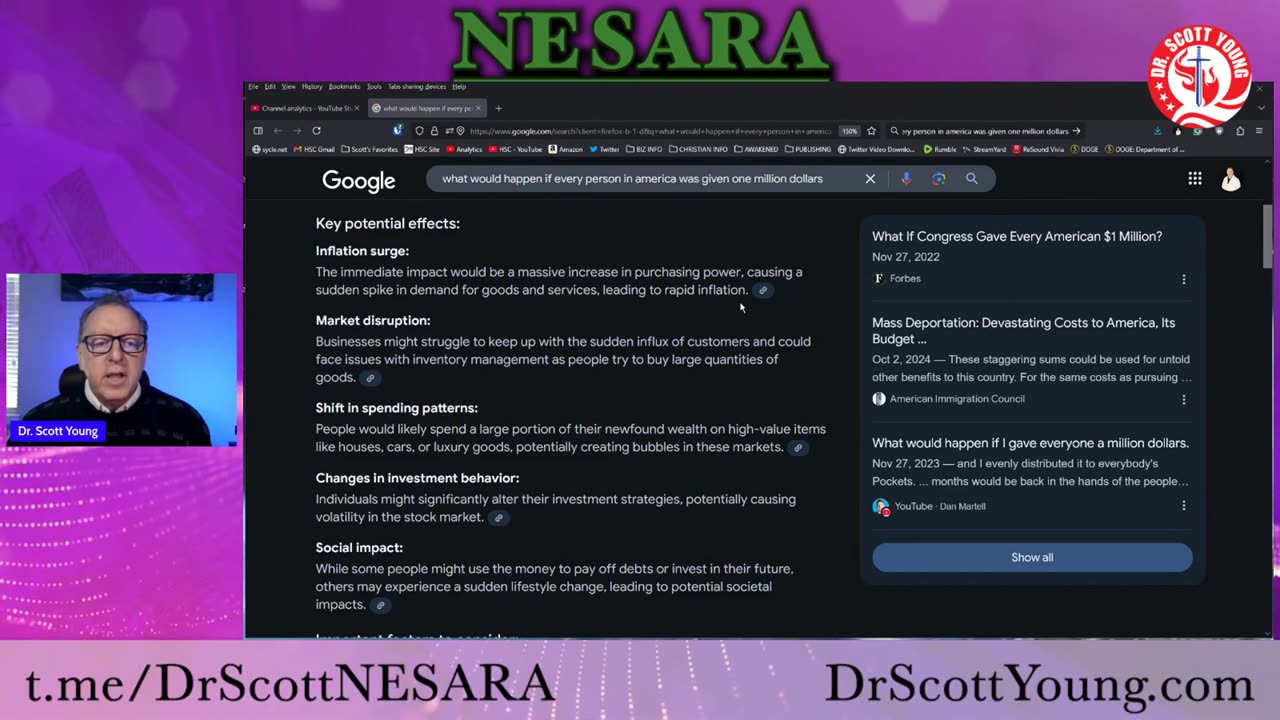The height and width of the screenshot is (720, 1280).
Task: Reload the page in Firefox toolbar
Action: click(316, 131)
